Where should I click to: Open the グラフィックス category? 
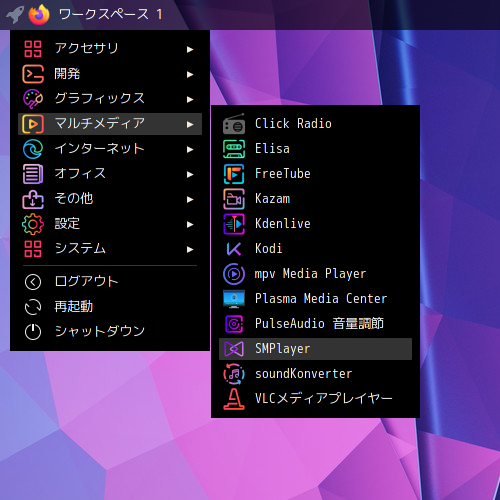click(110, 99)
